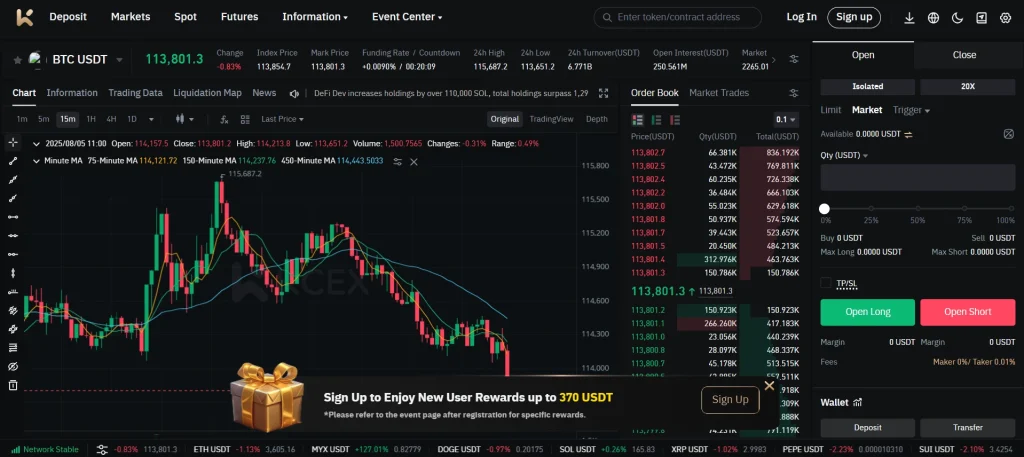The image size is (1024, 457).
Task: Expand the Trigger order type dropdown
Action: 911,110
